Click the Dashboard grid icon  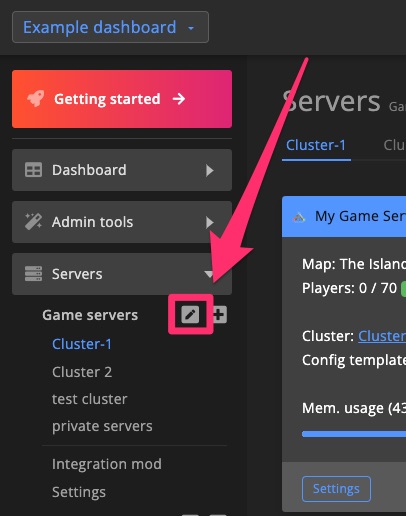coord(33,170)
